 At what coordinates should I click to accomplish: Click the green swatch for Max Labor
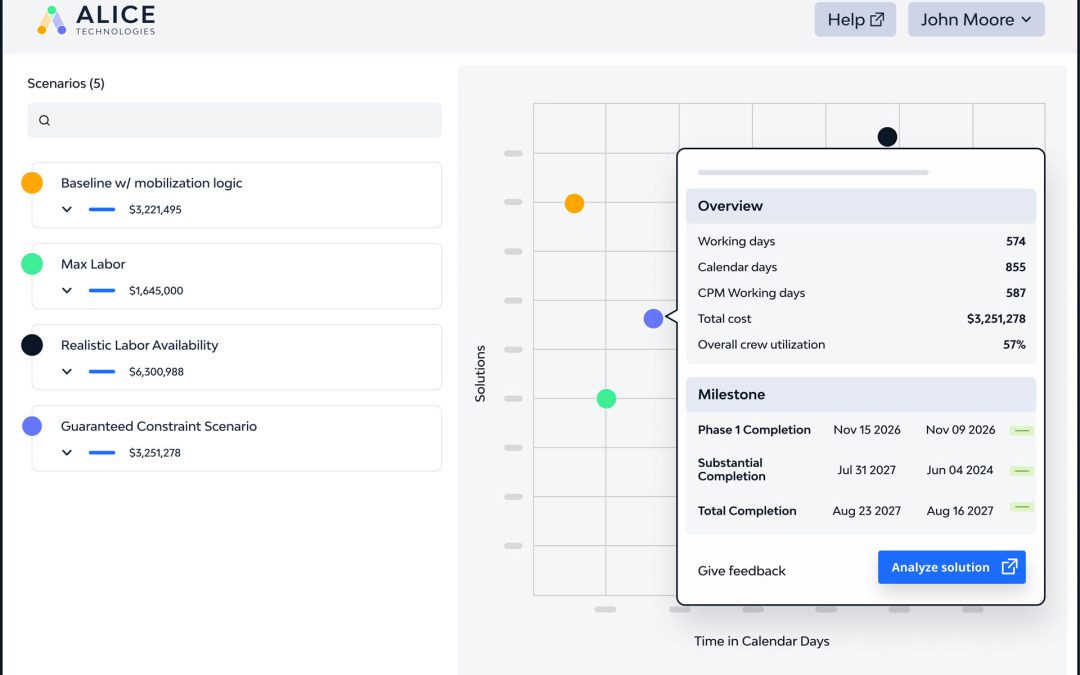(x=32, y=264)
